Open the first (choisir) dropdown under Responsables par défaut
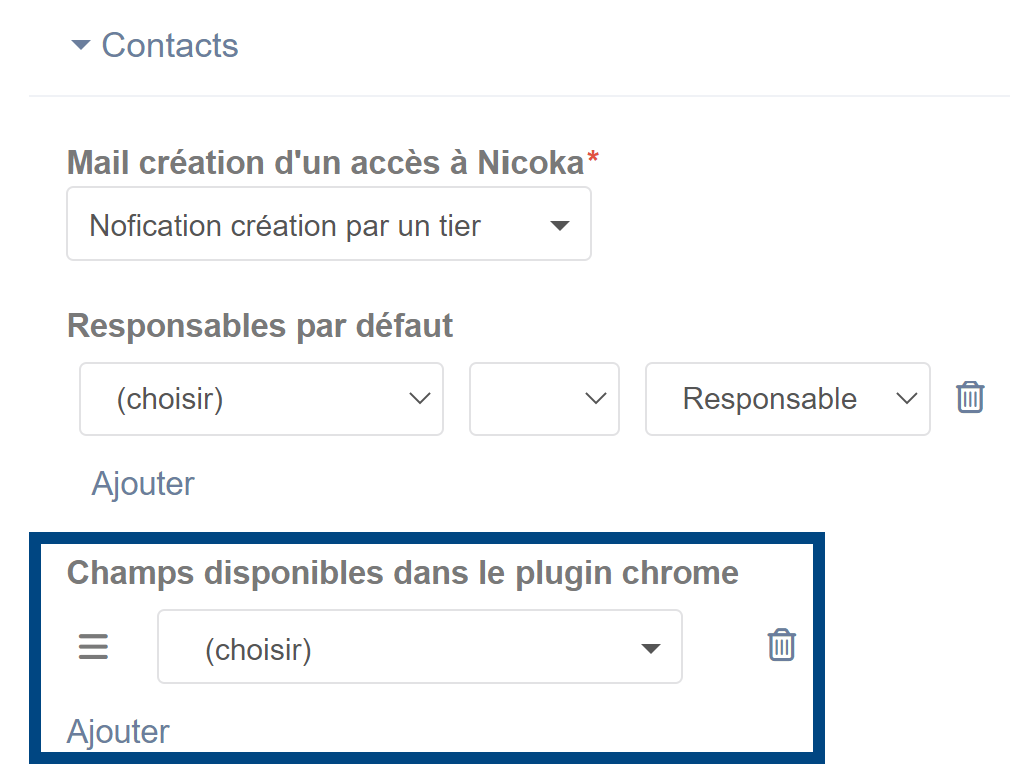This screenshot has height=765, width=1010. click(261, 399)
